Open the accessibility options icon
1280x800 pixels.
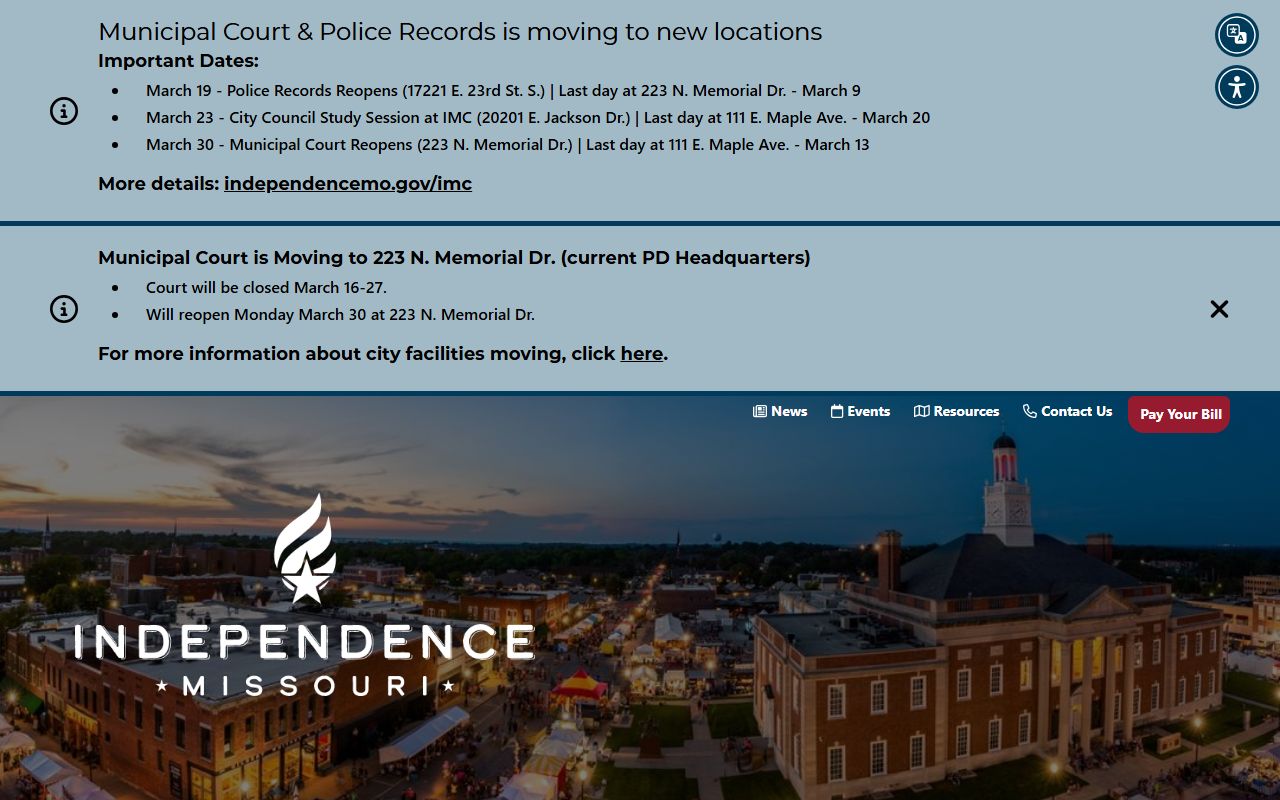pyautogui.click(x=1237, y=87)
